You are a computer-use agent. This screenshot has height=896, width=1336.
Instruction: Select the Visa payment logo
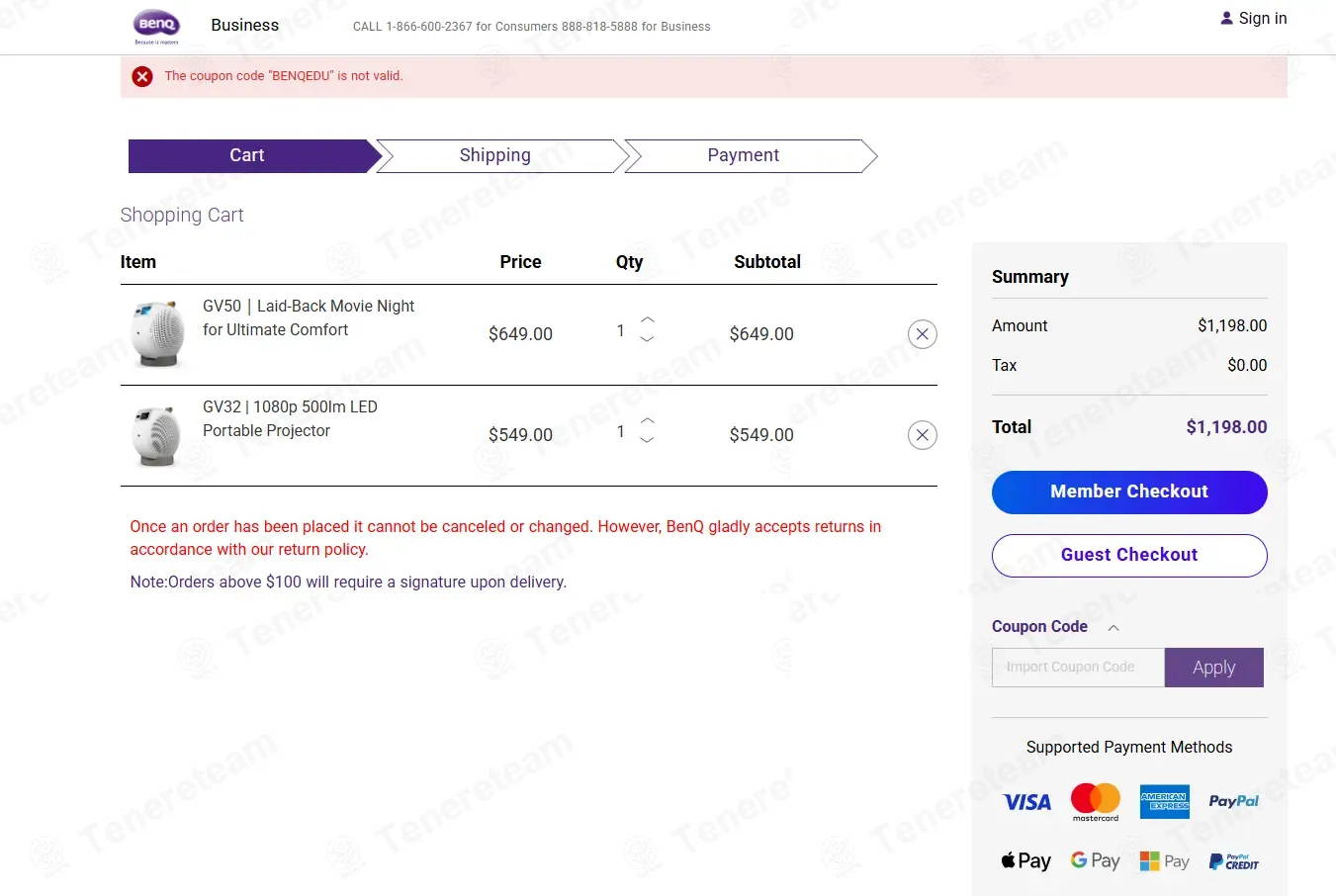[x=1027, y=802]
